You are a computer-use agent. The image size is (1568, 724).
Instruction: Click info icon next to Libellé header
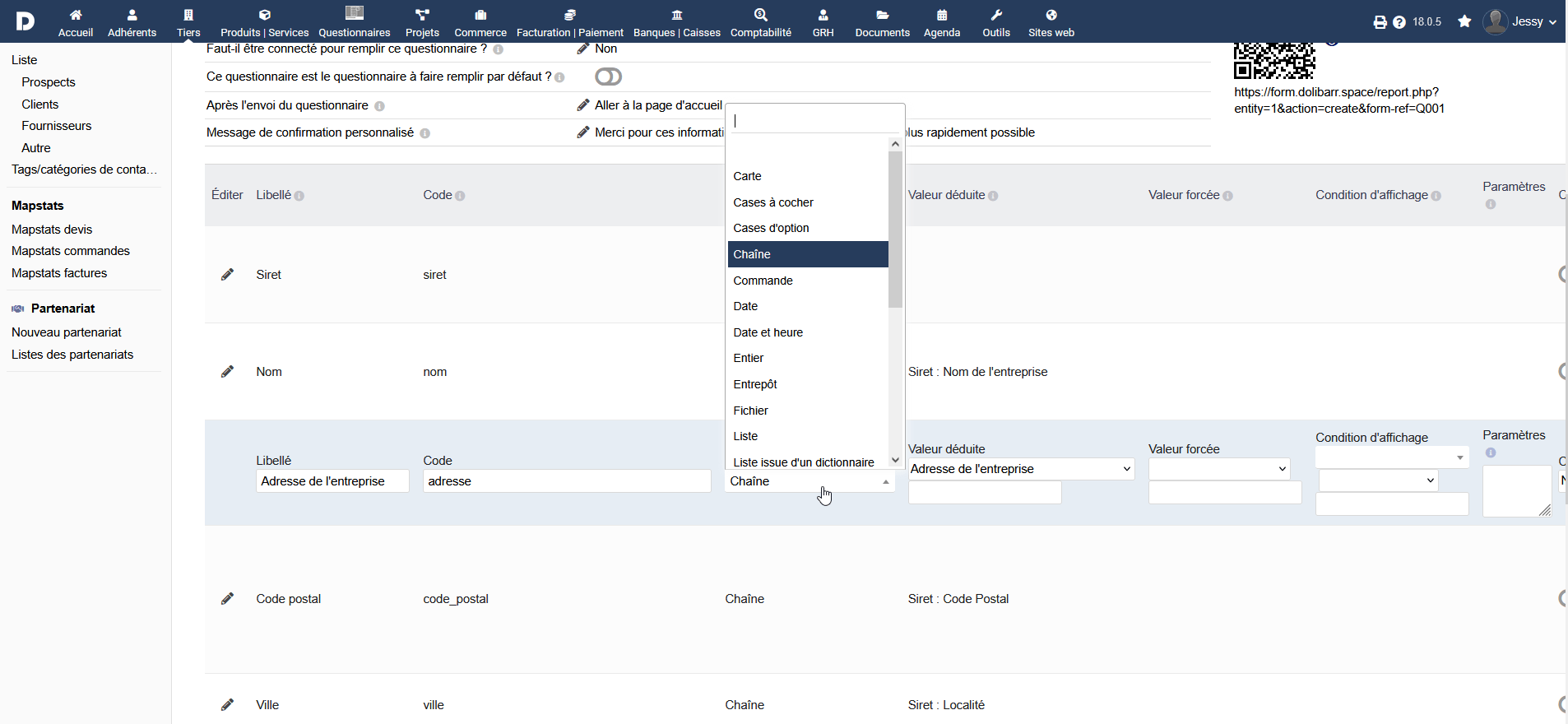[299, 196]
